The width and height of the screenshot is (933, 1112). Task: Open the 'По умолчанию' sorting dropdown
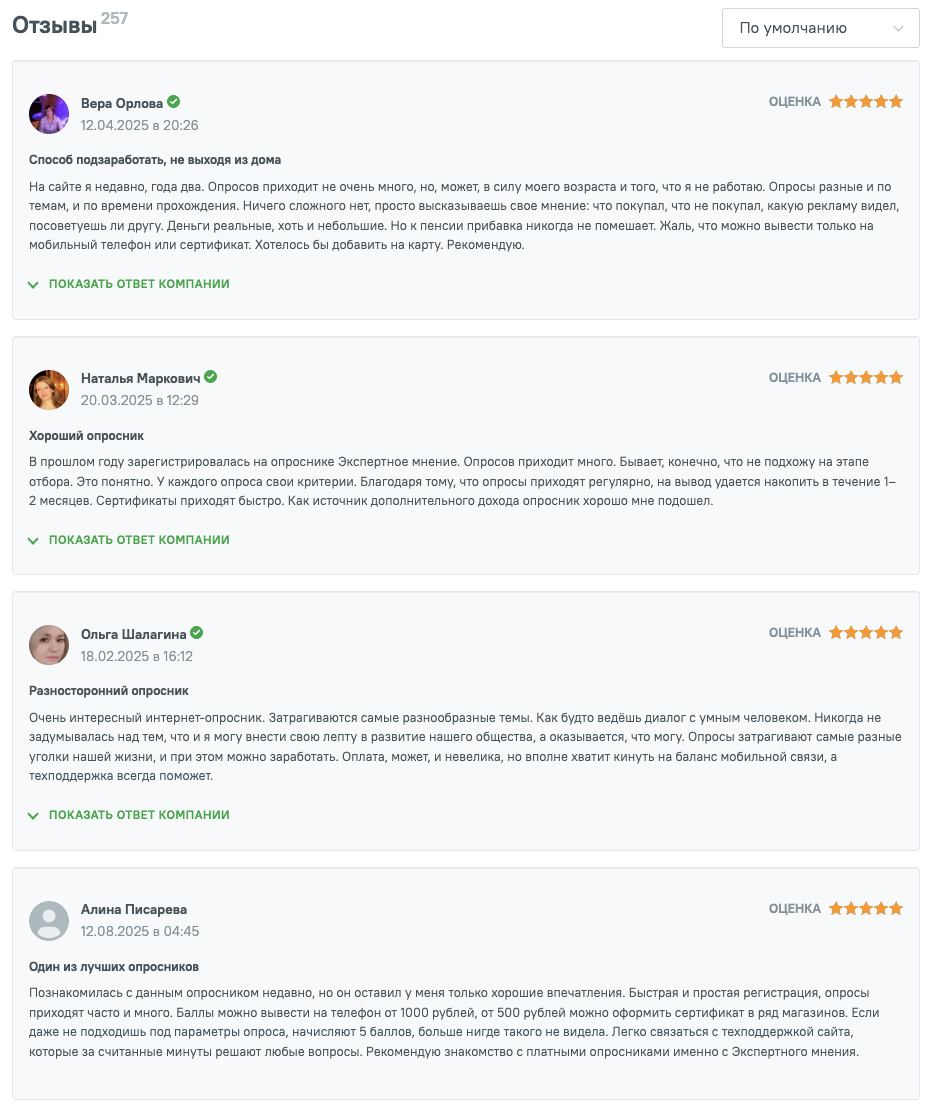820,28
